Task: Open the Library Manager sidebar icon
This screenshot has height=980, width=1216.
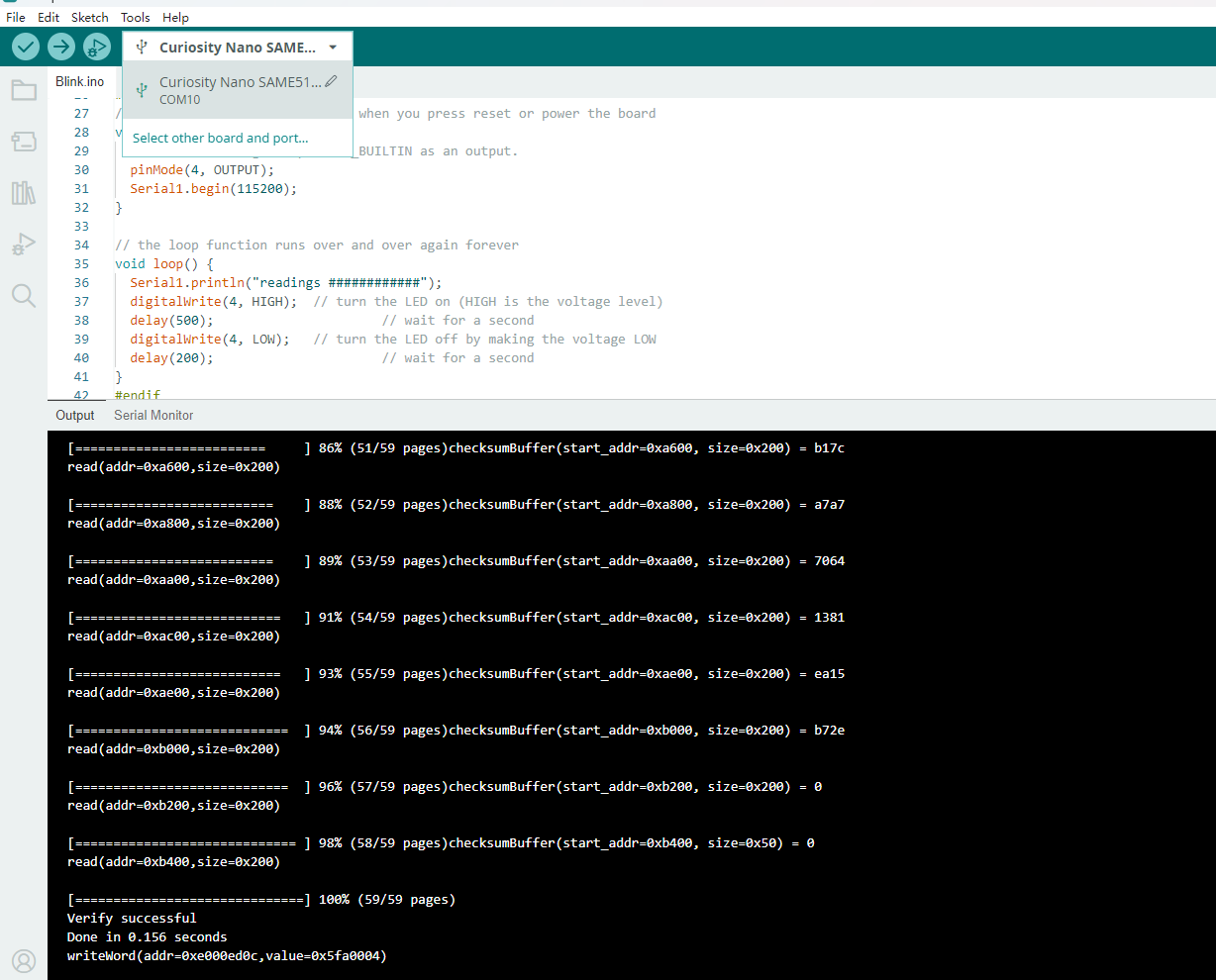Action: click(24, 192)
